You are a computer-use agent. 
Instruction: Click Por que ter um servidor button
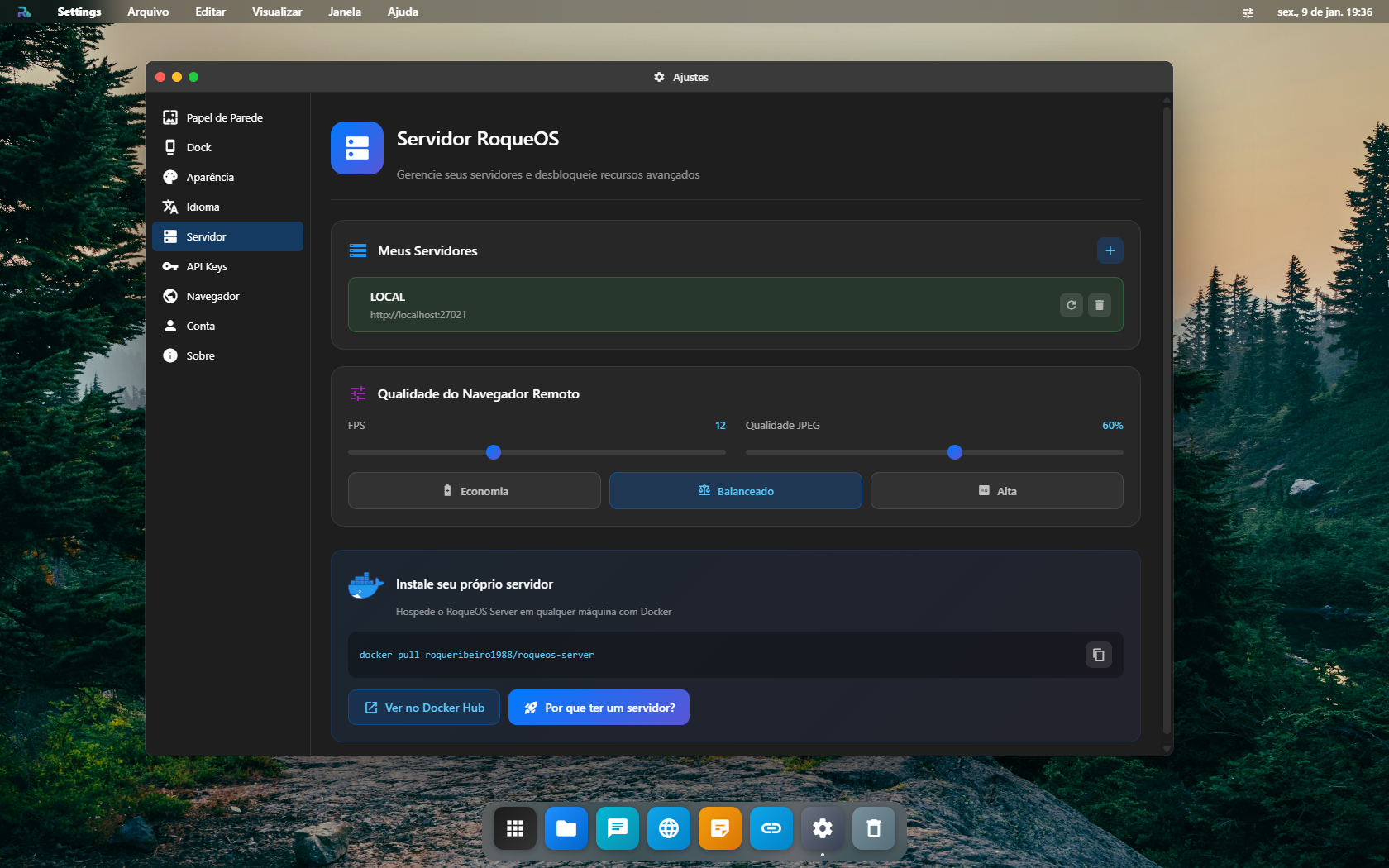tap(599, 708)
